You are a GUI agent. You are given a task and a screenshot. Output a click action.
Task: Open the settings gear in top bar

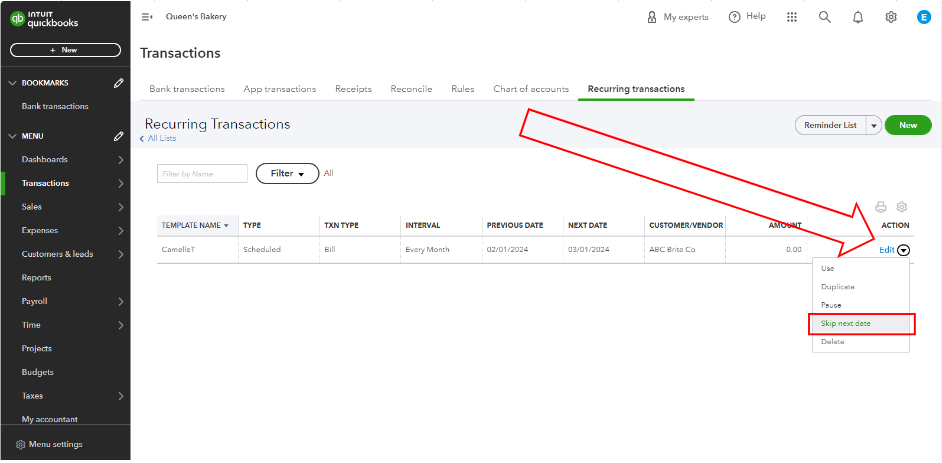(x=890, y=17)
